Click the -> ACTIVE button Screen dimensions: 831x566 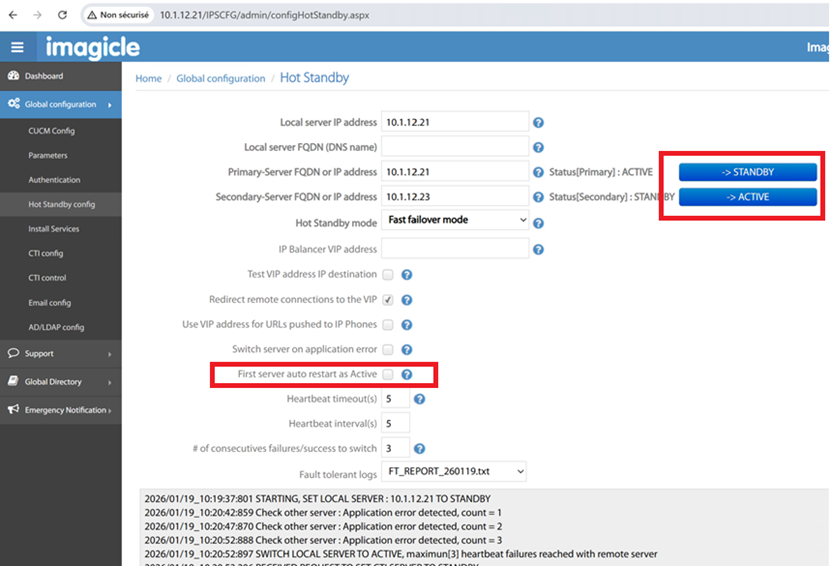pyautogui.click(x=747, y=197)
